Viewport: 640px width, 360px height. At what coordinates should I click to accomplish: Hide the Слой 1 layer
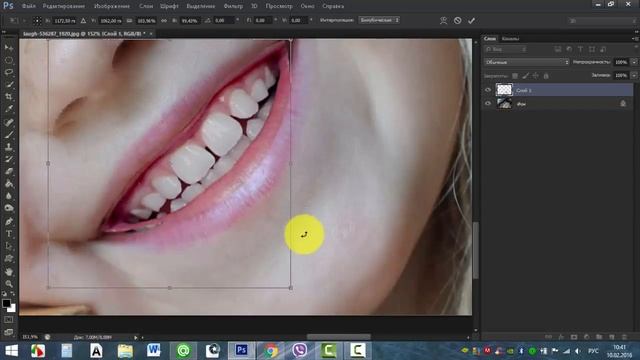[x=488, y=90]
